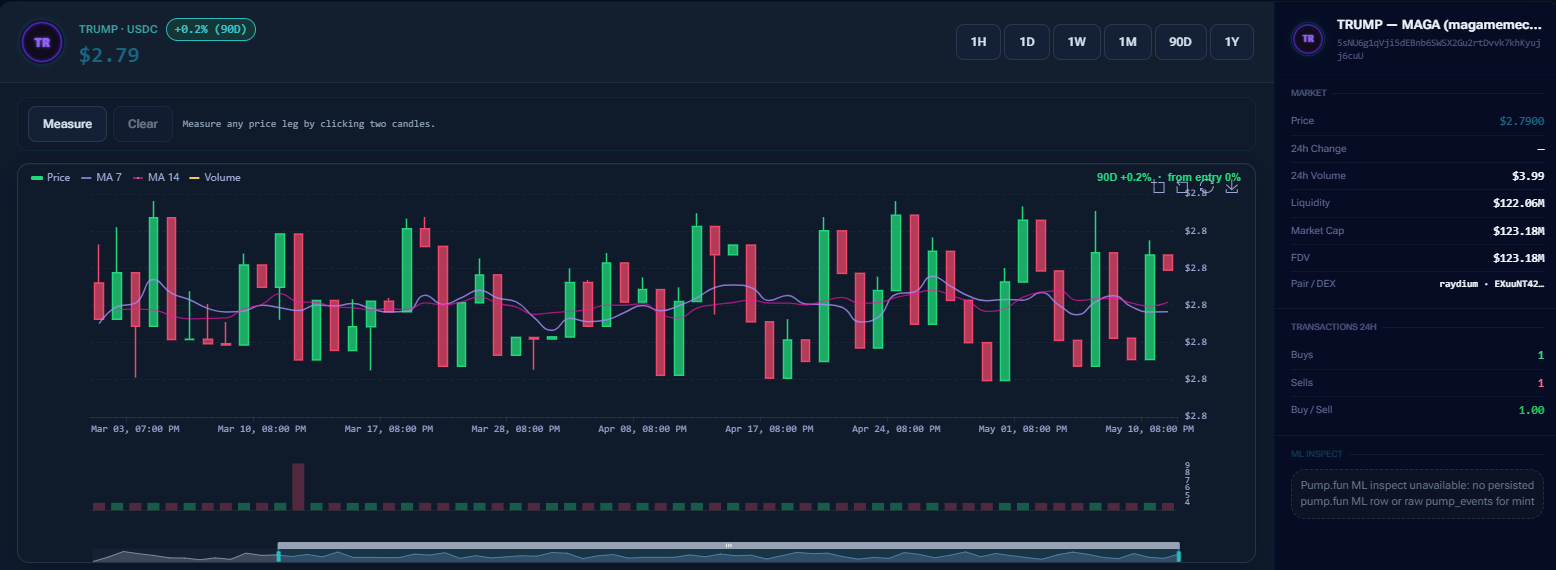Click the Measure button

pyautogui.click(x=68, y=124)
